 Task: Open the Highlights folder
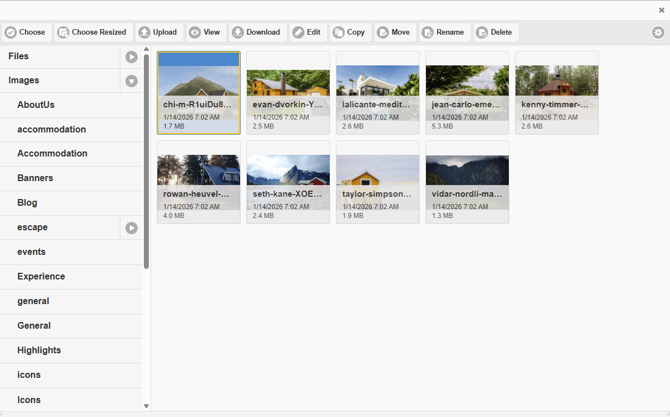(71, 350)
